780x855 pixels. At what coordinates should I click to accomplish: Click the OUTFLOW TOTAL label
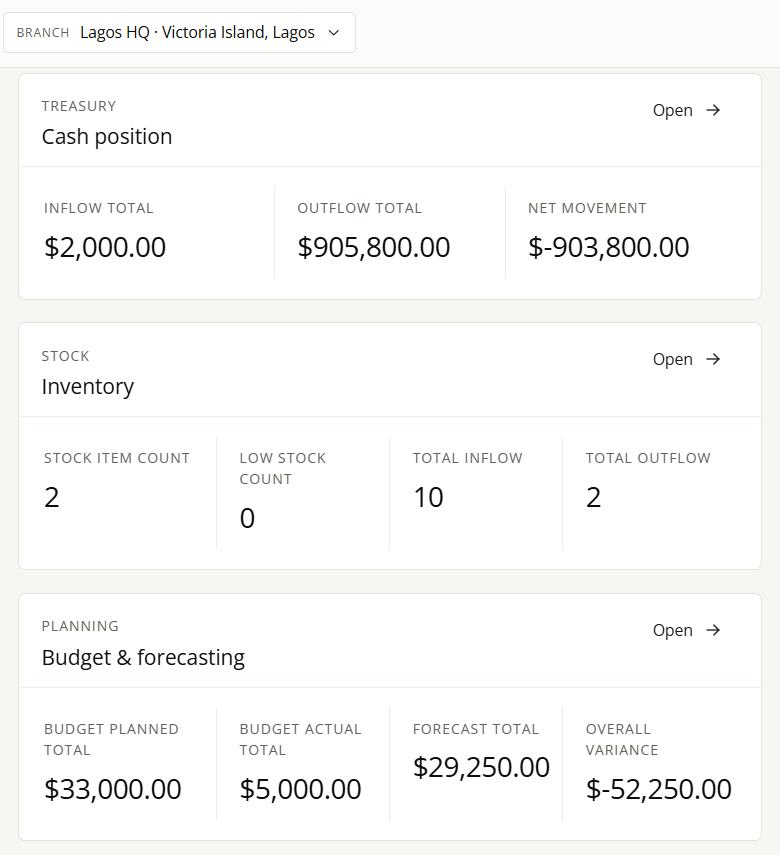point(359,208)
